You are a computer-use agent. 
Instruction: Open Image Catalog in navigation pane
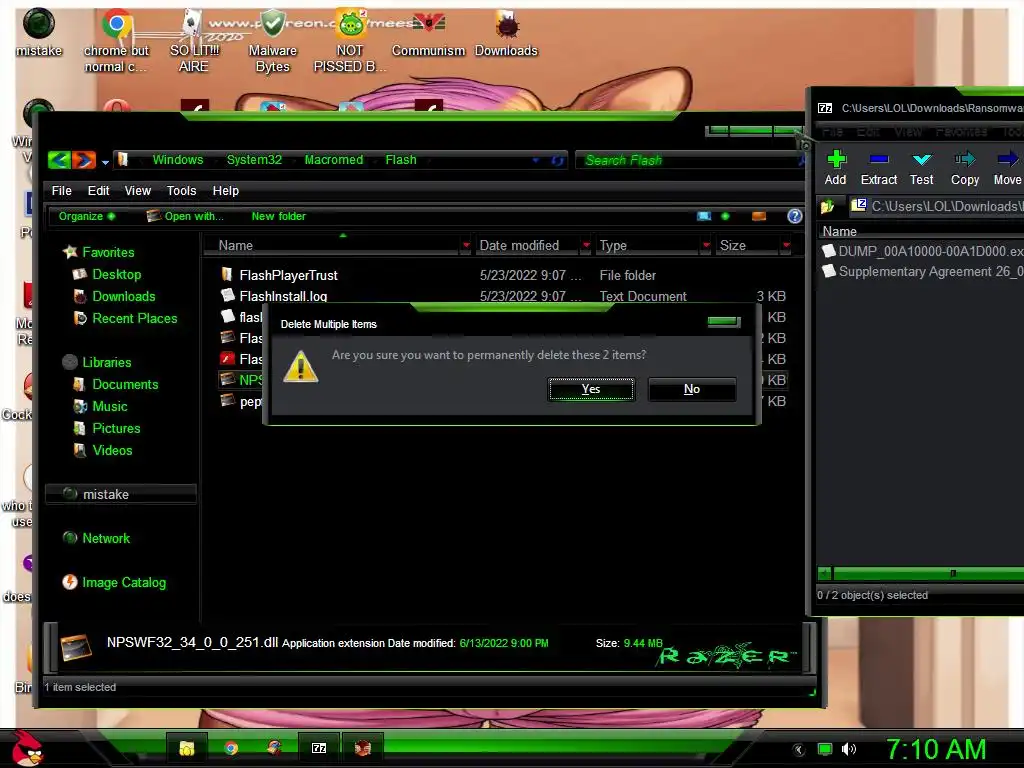point(124,583)
